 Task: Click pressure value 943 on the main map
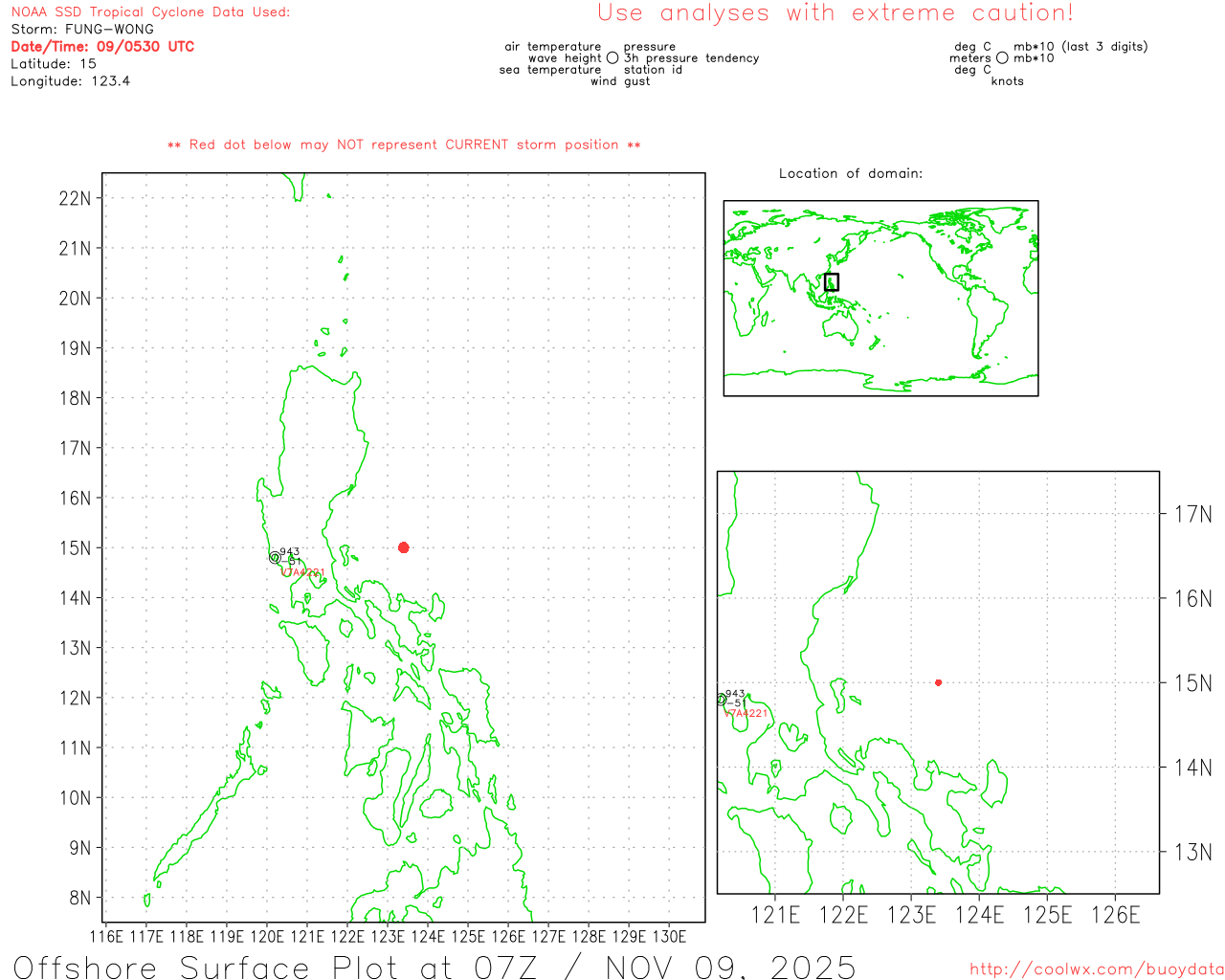click(x=290, y=551)
